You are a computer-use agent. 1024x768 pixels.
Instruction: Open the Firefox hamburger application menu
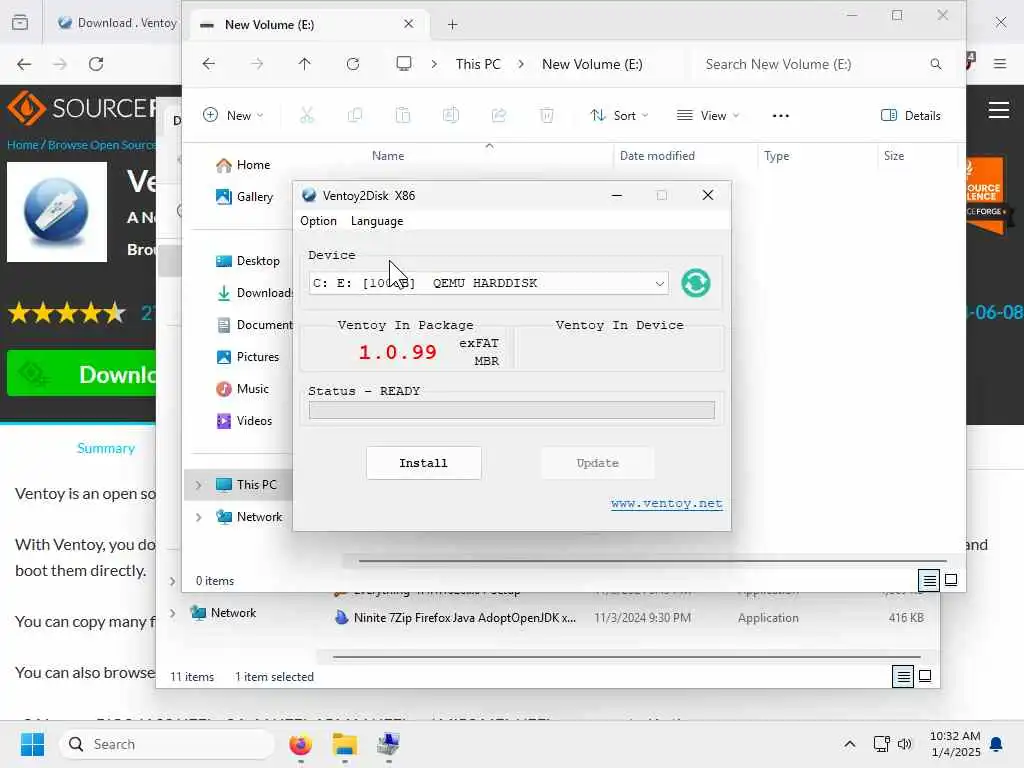1000,64
